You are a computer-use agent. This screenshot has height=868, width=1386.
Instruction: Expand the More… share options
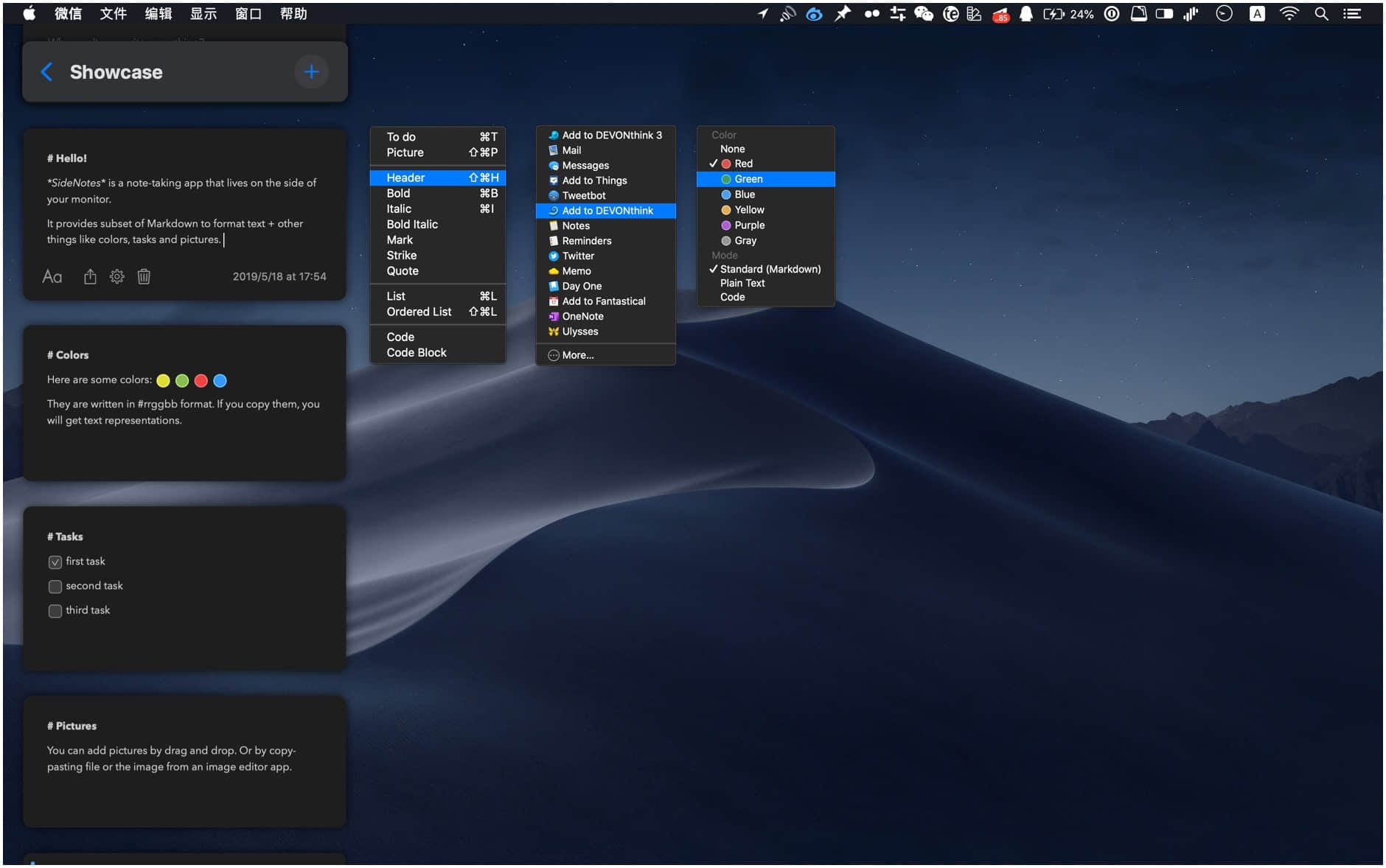tap(577, 355)
